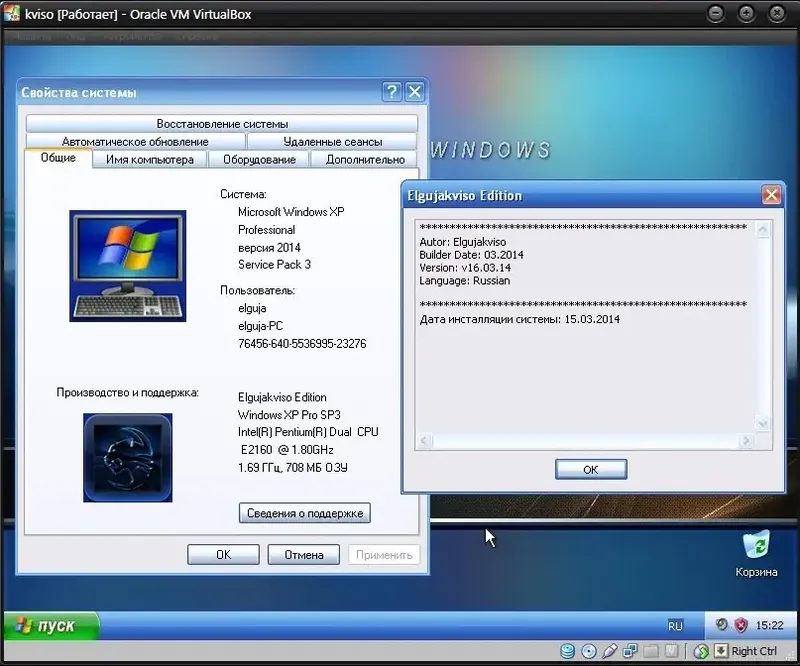This screenshot has width=800, height=666.
Task: Click the 'Пользователь:' label
Action: (x=257, y=290)
